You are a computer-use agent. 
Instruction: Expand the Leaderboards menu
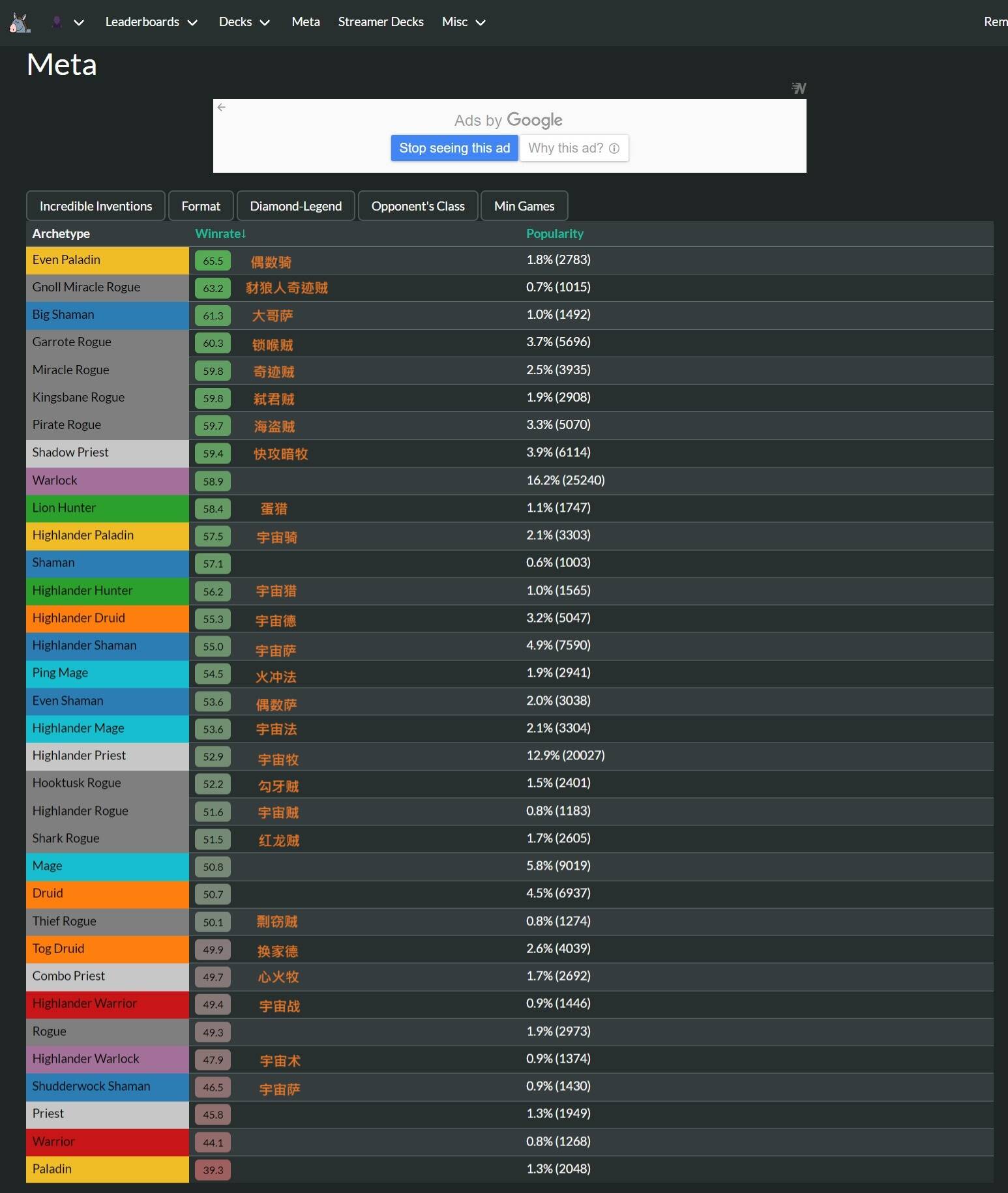(x=151, y=22)
